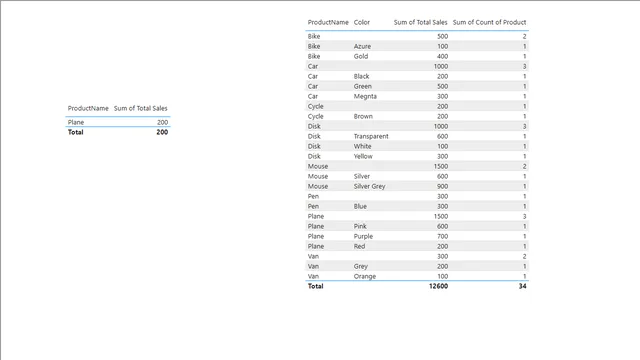640x360 pixels.
Task: Select the Blue color cell
Action: point(360,206)
